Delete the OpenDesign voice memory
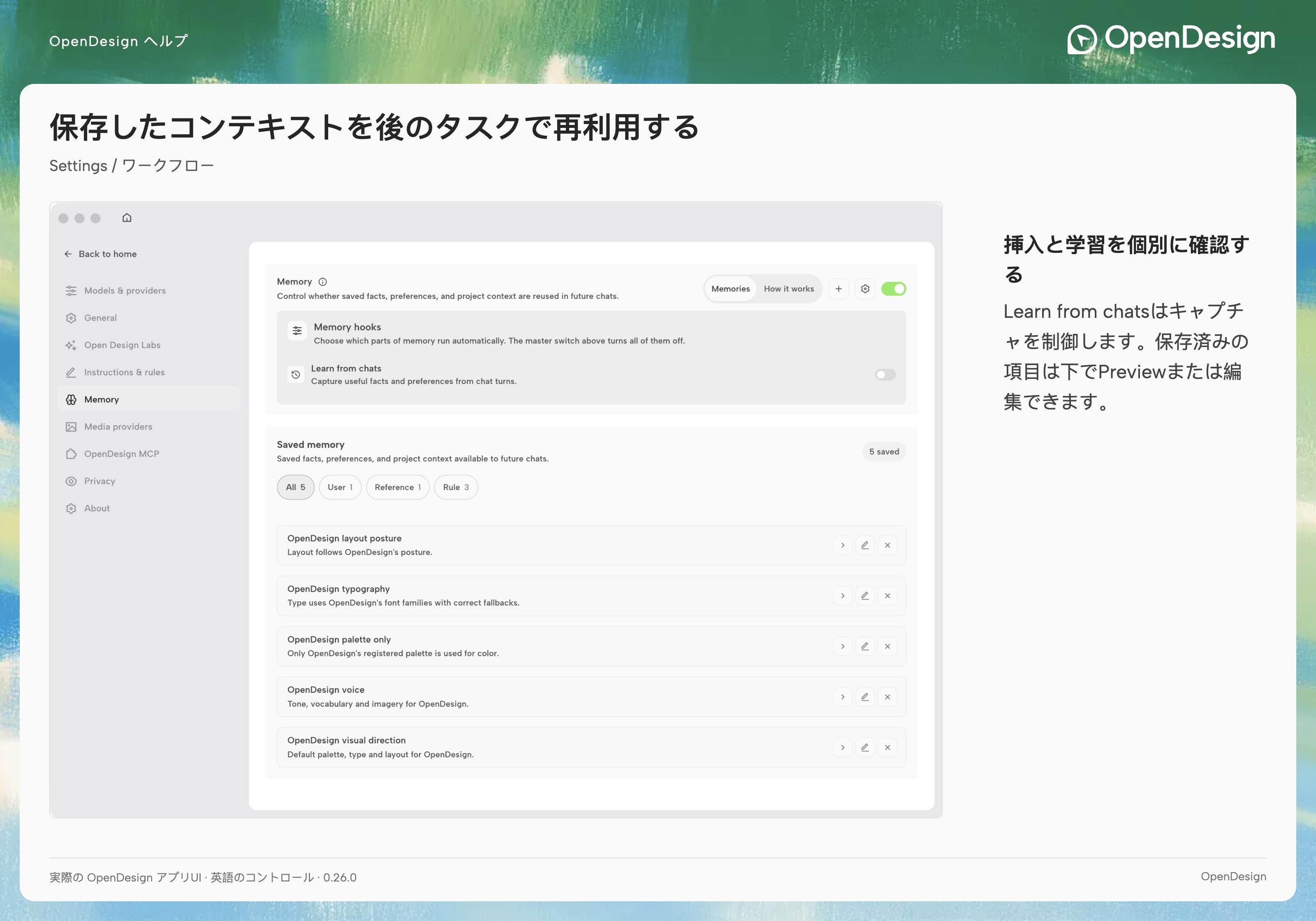Screen dimensions: 1316x921 (887, 697)
